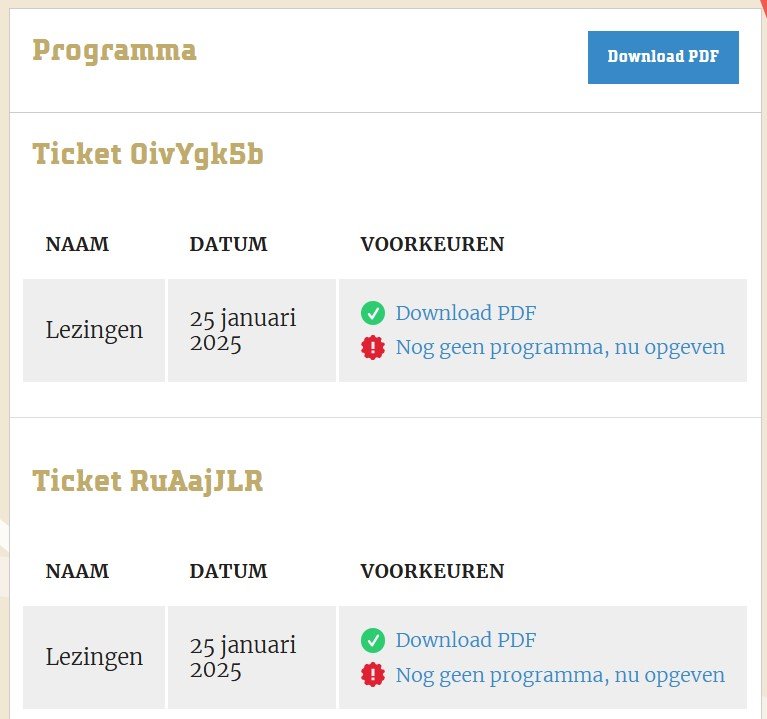This screenshot has height=719, width=767.
Task: Open 'Nog geen programma' link for ticket RuAajJLR
Action: coord(560,675)
